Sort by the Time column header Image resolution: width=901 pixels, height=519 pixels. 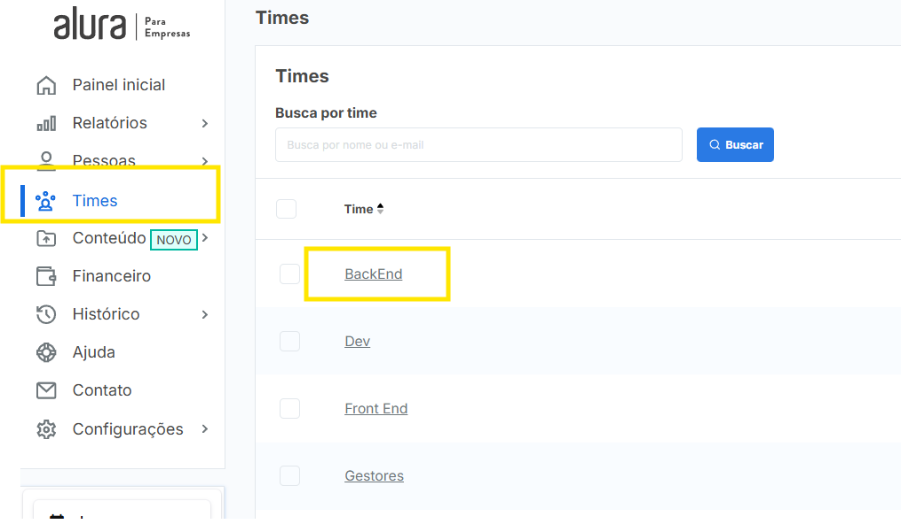364,209
